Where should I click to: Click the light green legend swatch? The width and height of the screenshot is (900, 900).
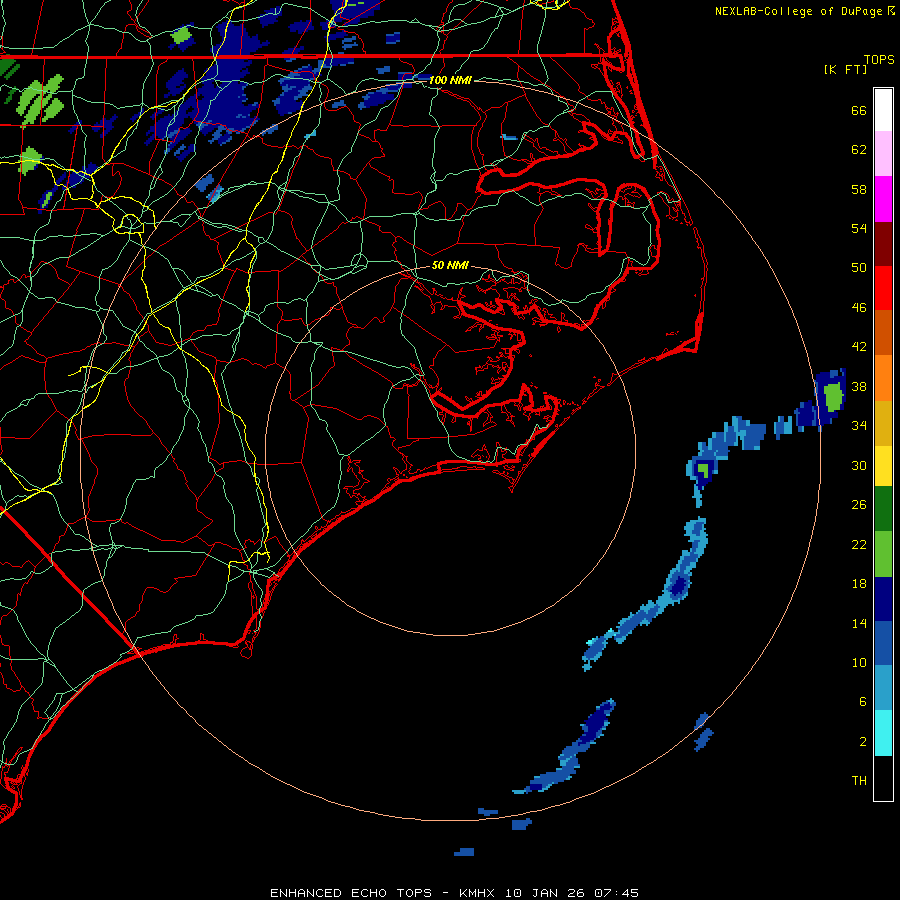click(883, 554)
